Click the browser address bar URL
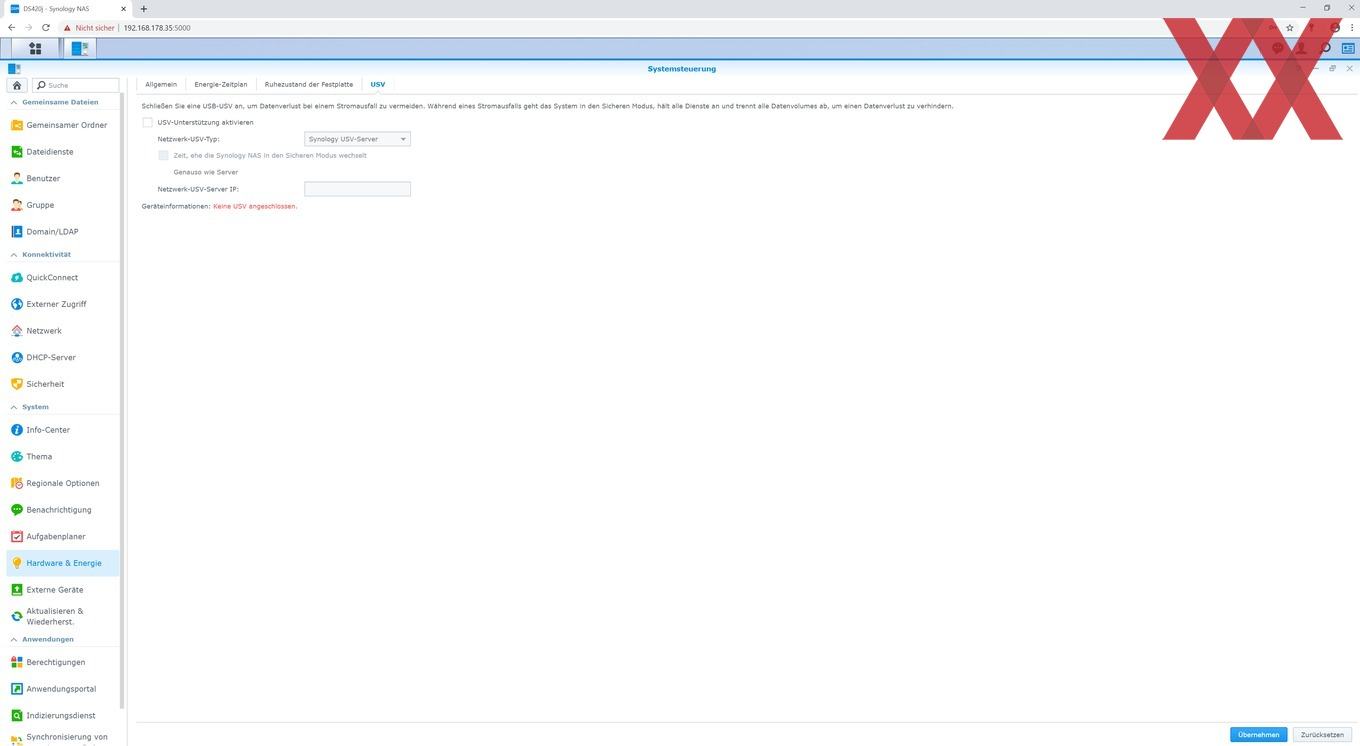 [x=157, y=28]
